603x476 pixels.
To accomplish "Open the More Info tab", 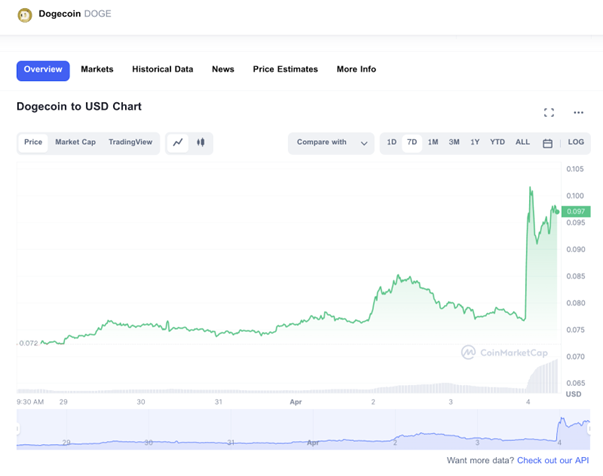I will coord(356,69).
